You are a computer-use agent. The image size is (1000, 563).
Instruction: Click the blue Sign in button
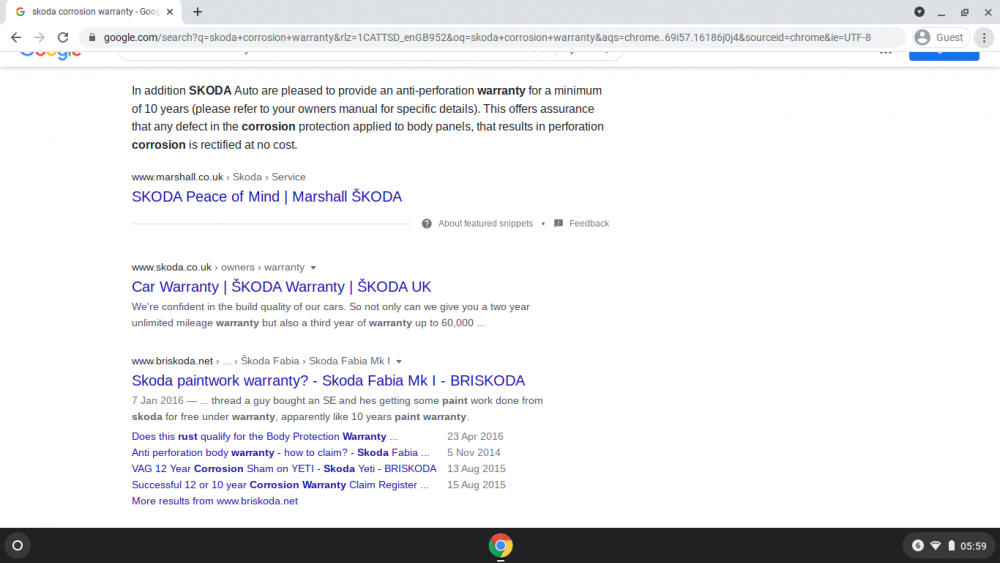pos(944,55)
